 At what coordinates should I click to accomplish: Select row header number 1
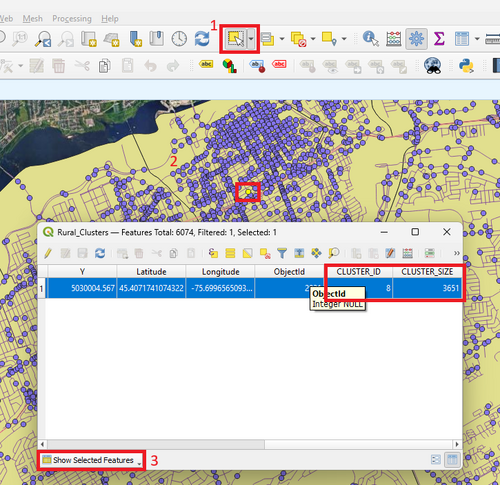point(42,288)
